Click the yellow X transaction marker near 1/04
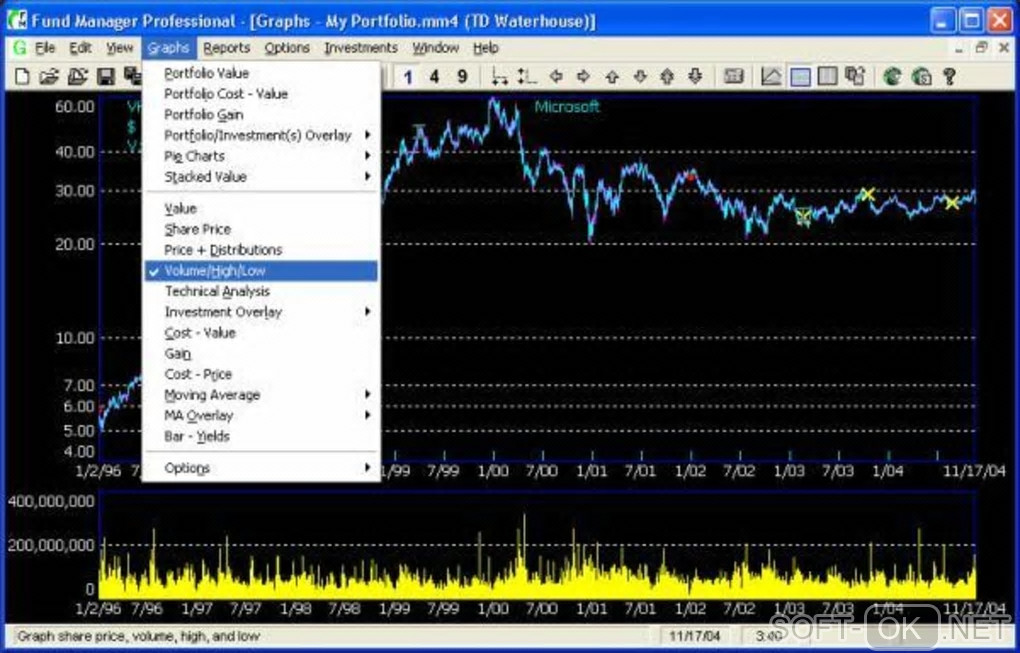The width and height of the screenshot is (1020, 653). pyautogui.click(x=867, y=194)
